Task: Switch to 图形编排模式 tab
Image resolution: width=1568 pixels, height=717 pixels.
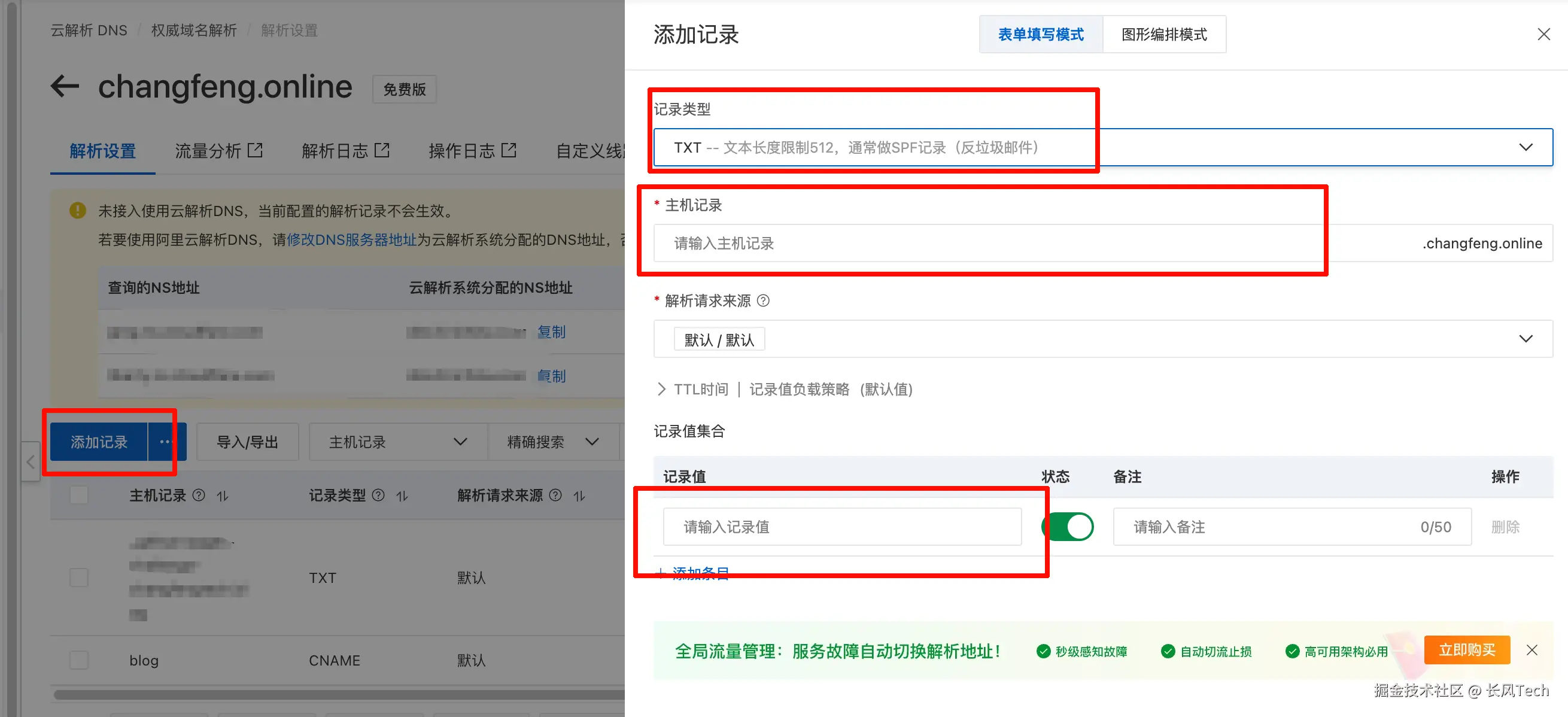Action: [1163, 35]
